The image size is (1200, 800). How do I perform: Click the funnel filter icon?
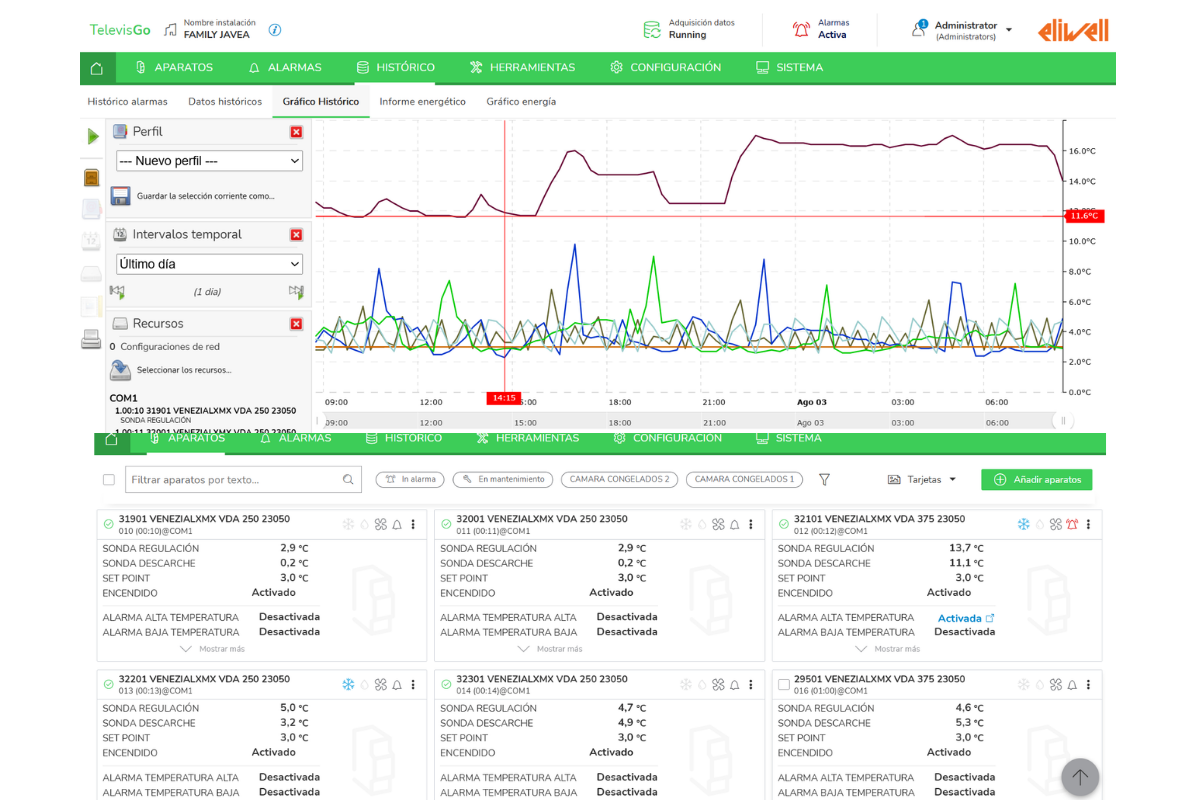(x=824, y=480)
